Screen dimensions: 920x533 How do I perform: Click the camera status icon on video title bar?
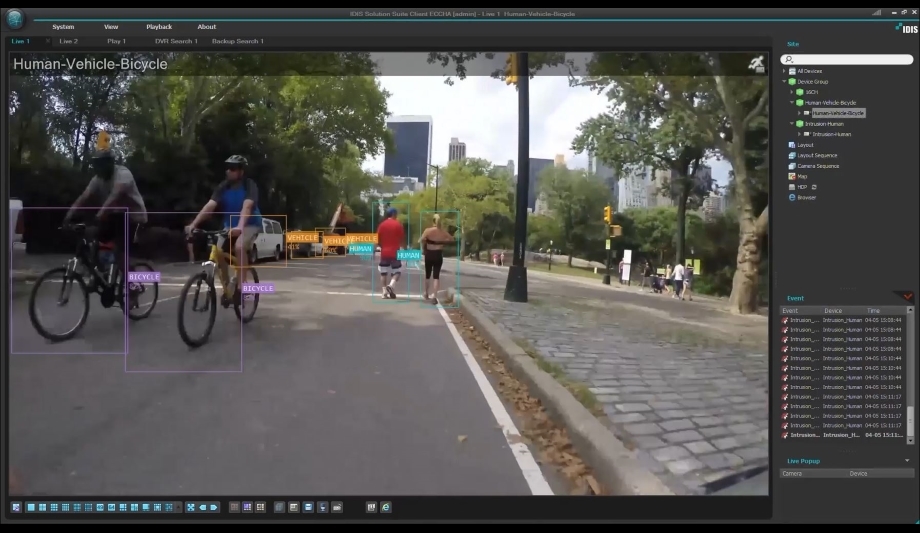click(756, 64)
